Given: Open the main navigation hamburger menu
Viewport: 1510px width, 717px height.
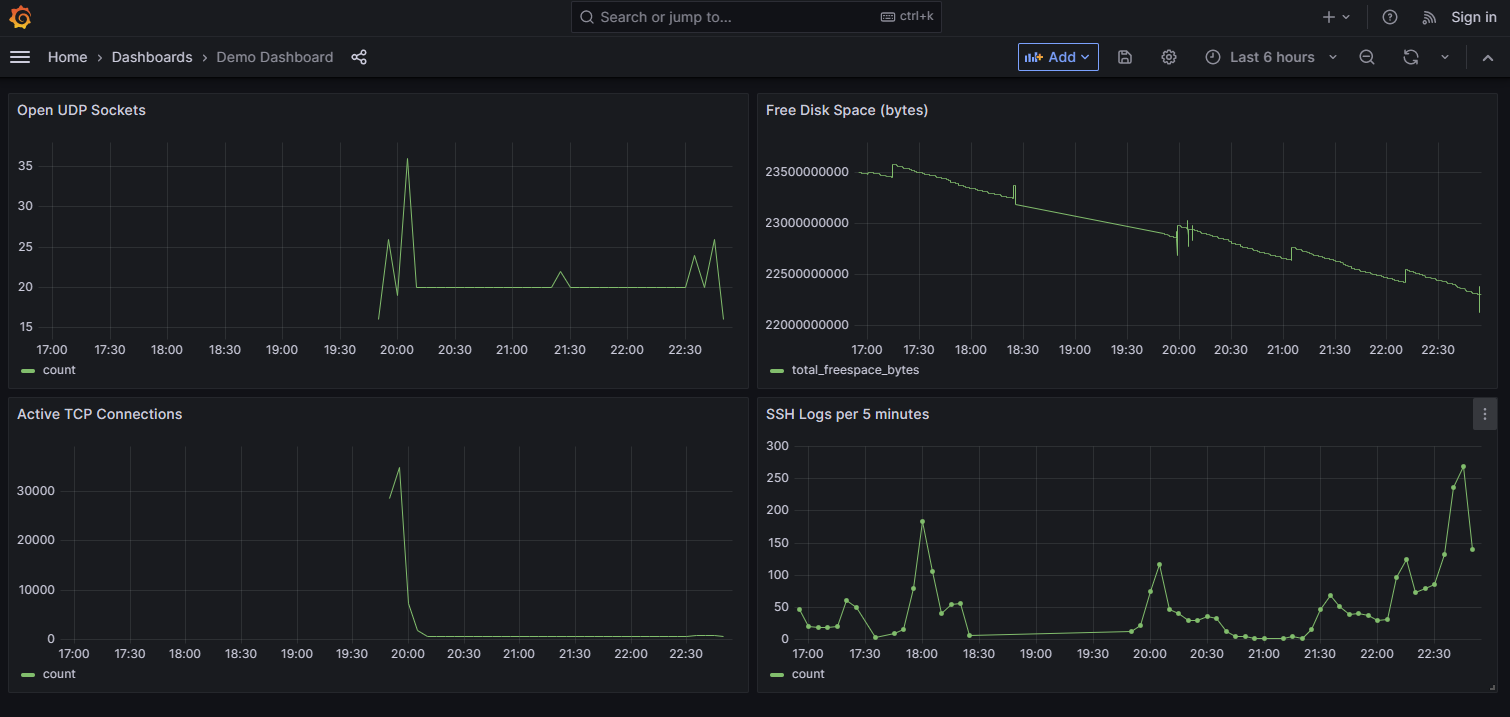Looking at the screenshot, I should point(20,57).
